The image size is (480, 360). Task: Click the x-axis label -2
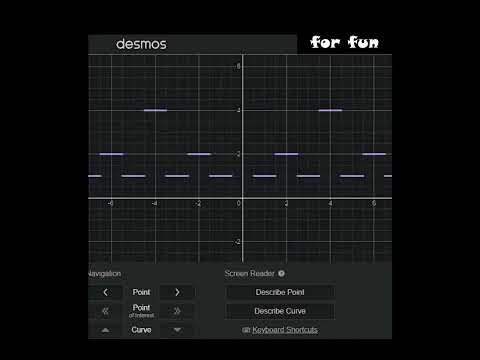(198, 204)
